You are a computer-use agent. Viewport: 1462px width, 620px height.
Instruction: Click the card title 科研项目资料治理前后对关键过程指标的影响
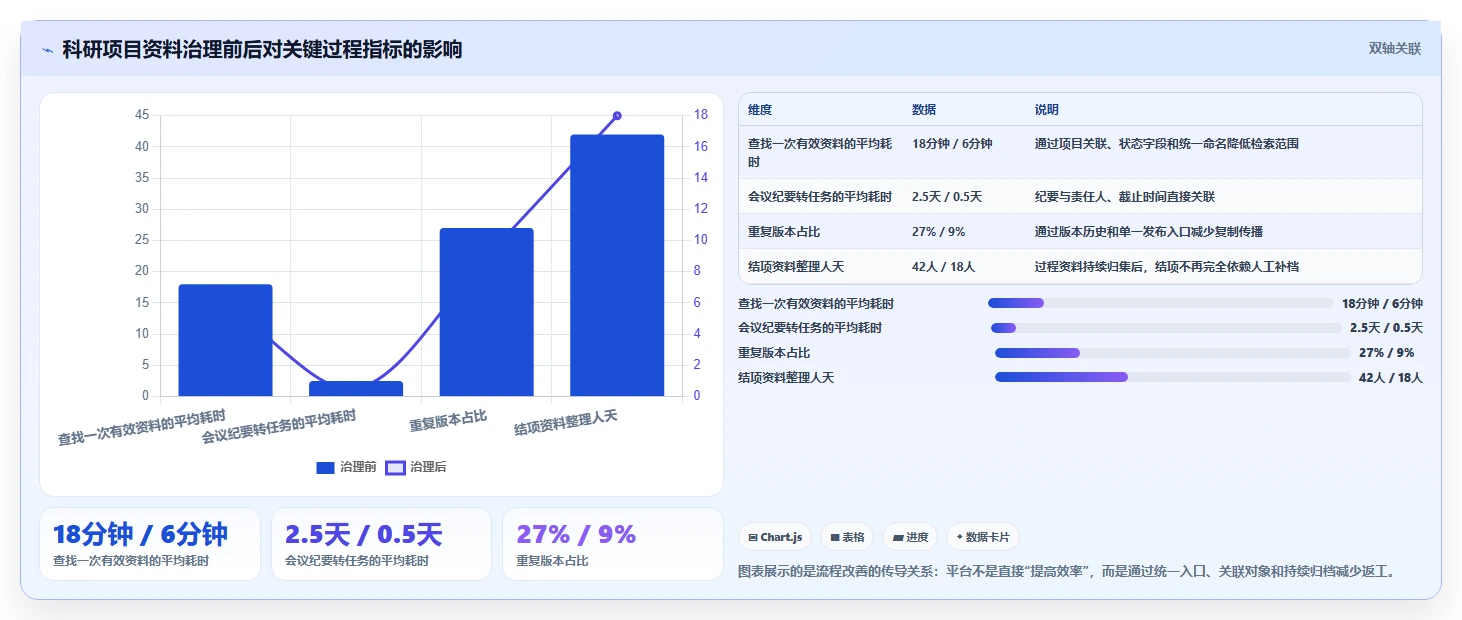262,50
